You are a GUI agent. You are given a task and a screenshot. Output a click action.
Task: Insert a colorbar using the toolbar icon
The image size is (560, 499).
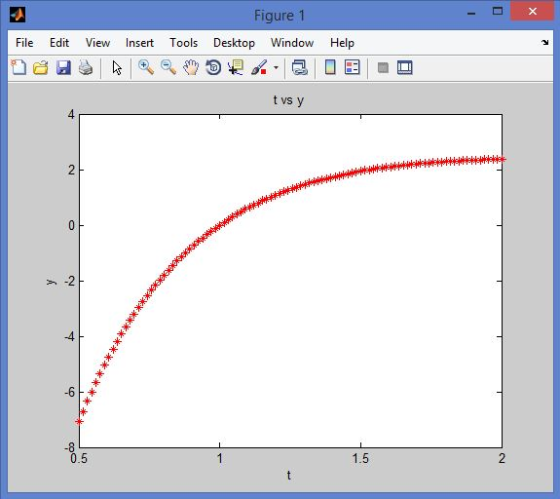pos(330,67)
